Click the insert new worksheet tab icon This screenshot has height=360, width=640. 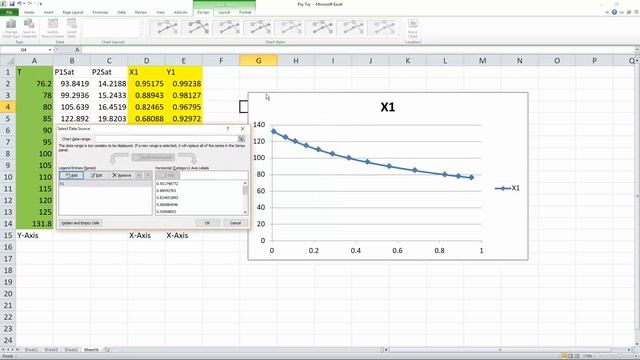point(107,350)
